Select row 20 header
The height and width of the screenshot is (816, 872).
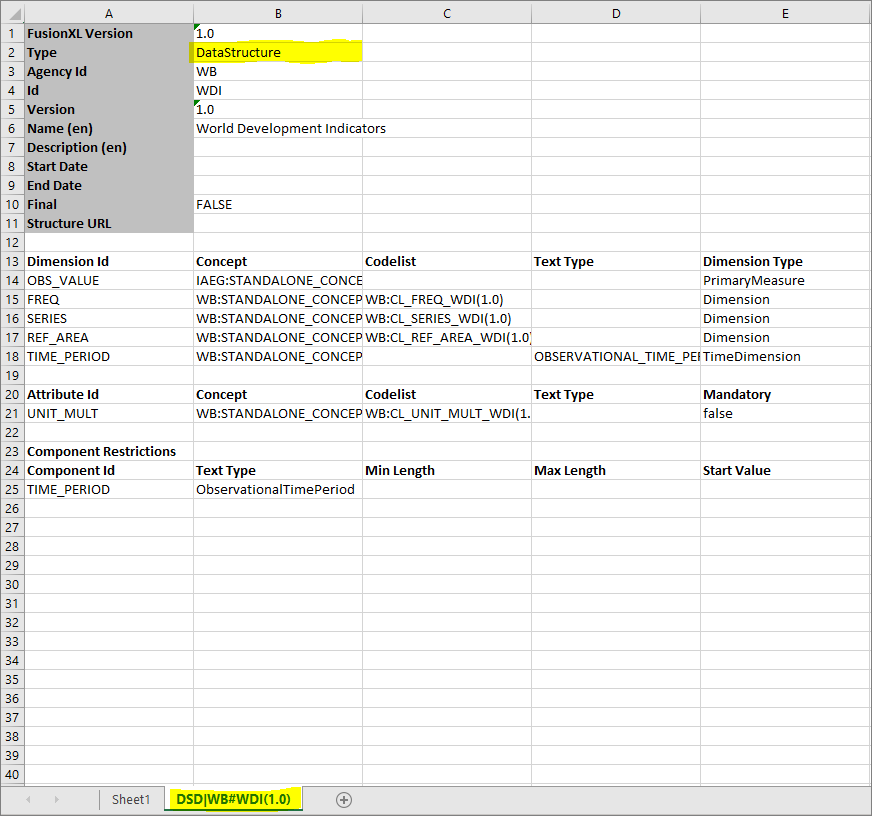point(12,395)
